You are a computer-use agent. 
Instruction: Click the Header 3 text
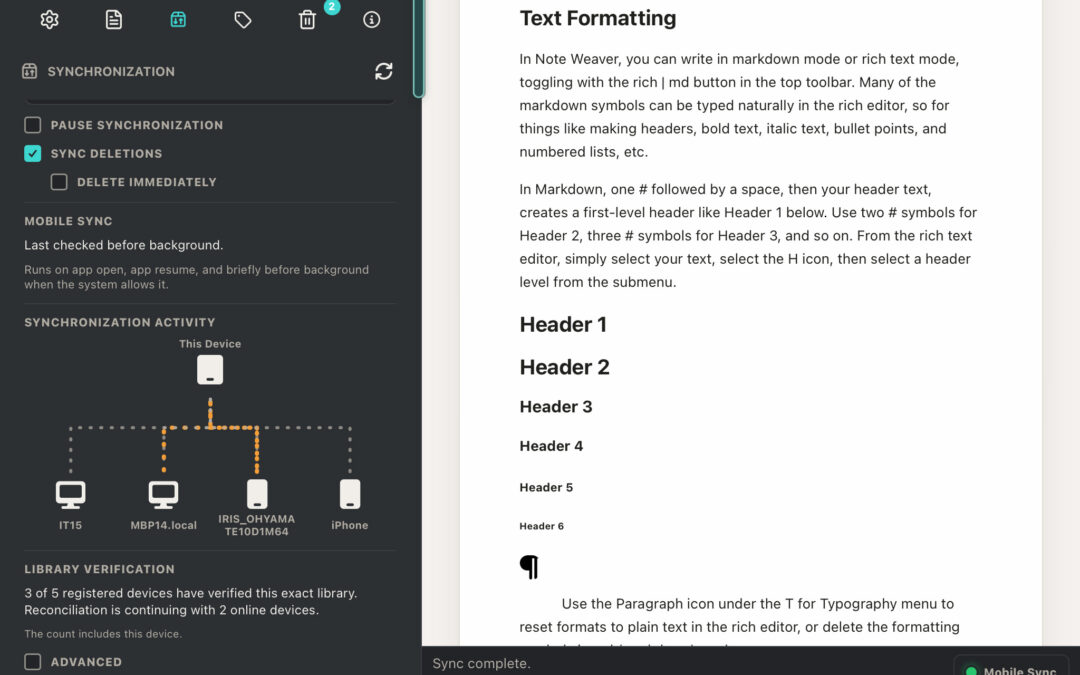[x=556, y=406]
